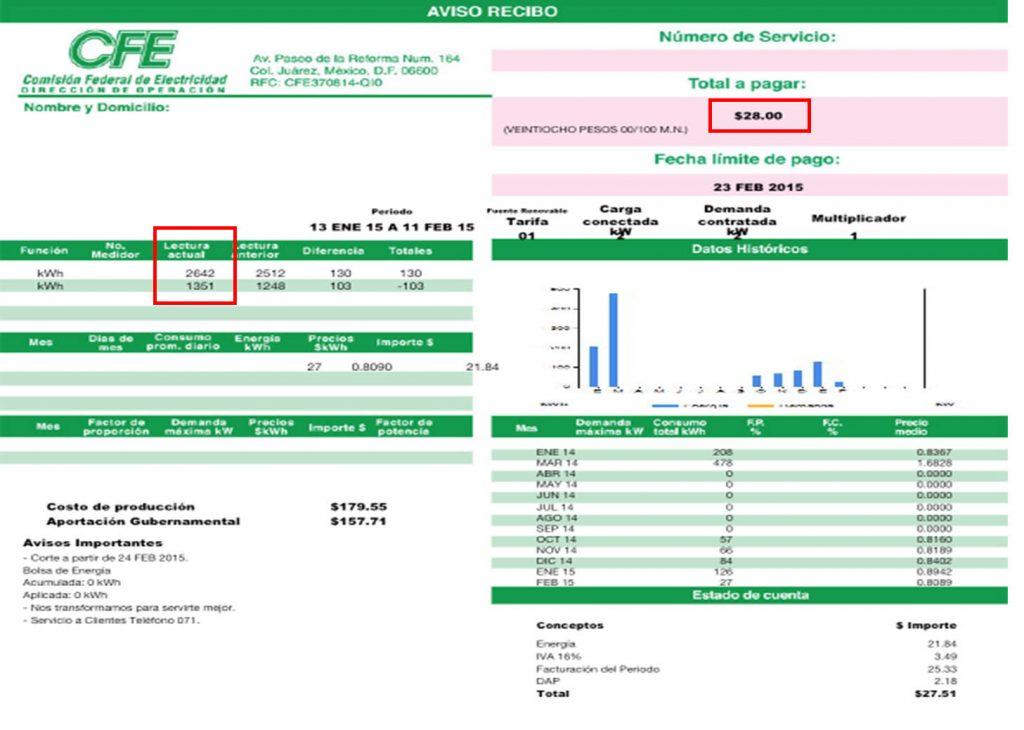Select previous reading value 2512

(270, 274)
